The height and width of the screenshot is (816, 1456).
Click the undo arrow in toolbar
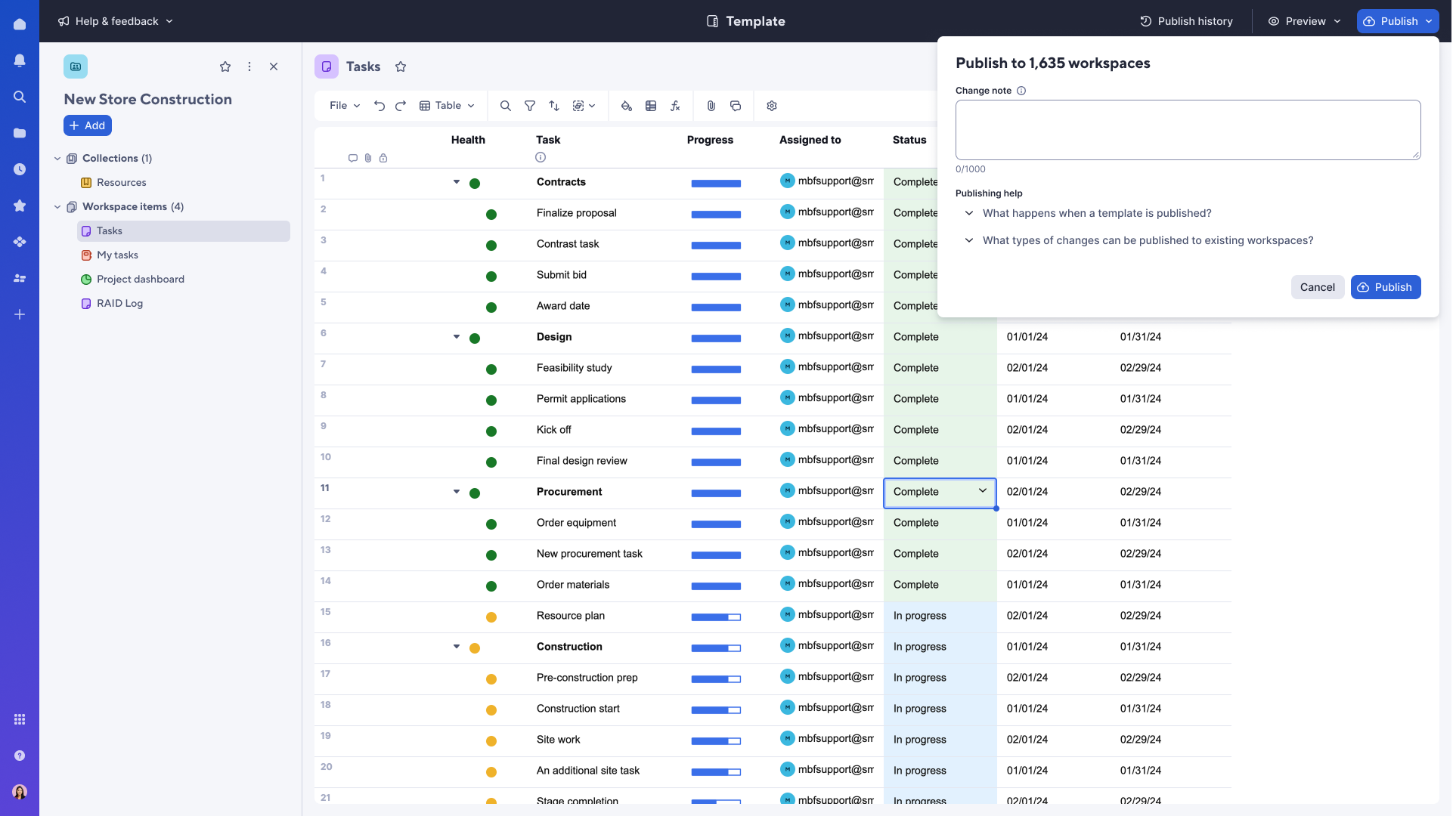pos(379,106)
